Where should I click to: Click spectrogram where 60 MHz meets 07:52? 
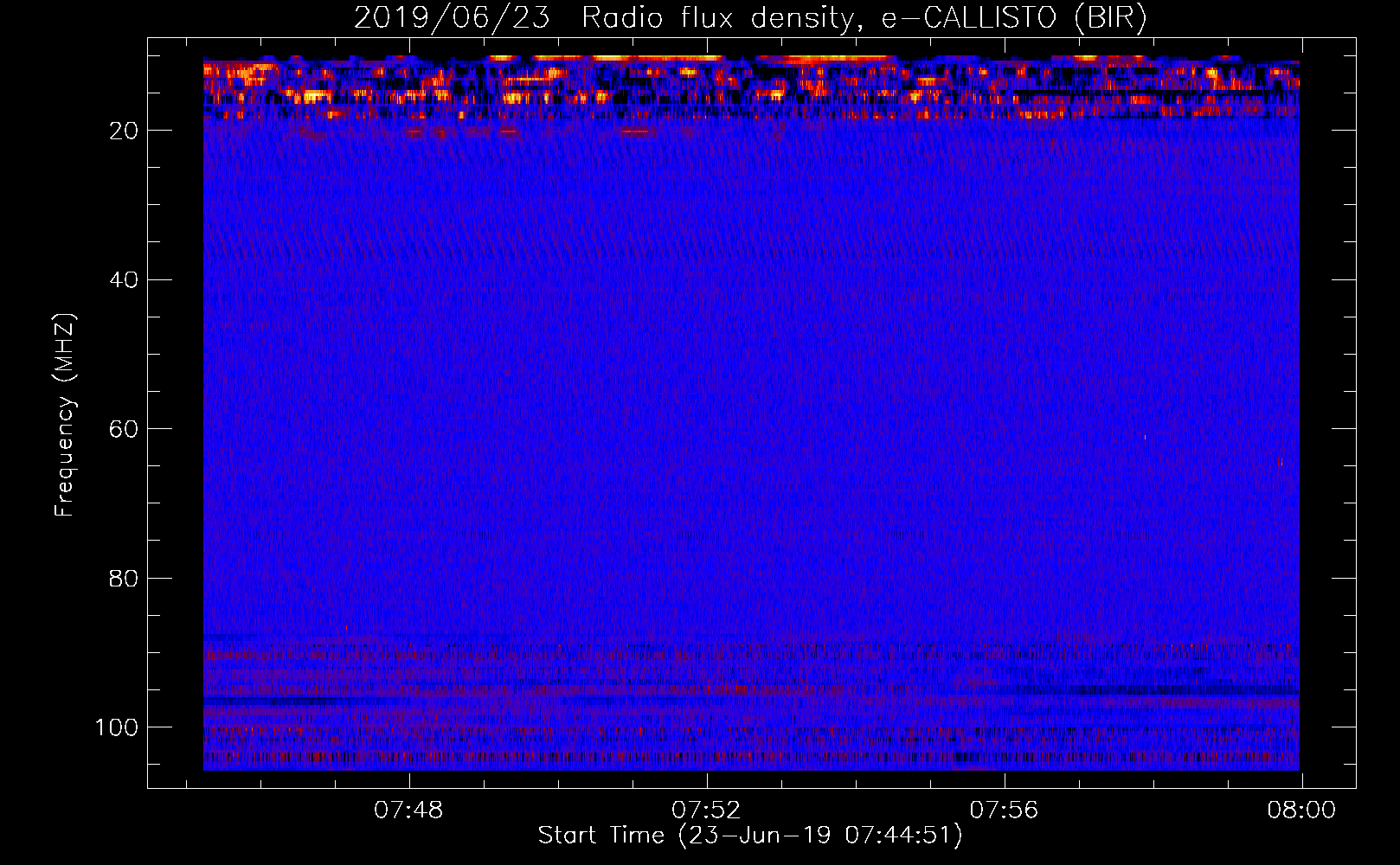707,428
